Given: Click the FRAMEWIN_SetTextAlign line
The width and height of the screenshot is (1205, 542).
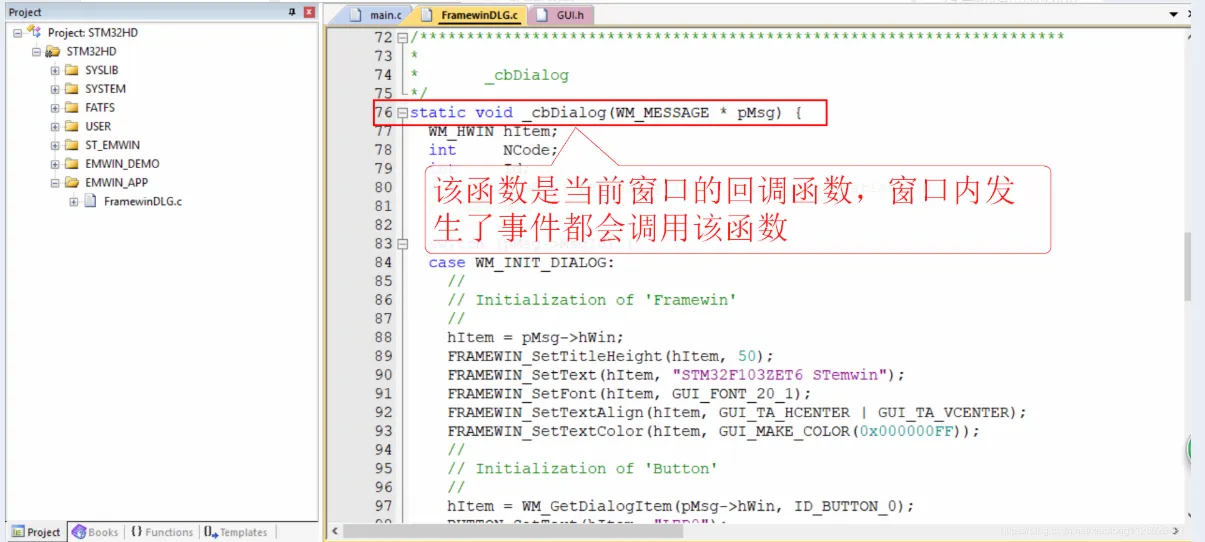Looking at the screenshot, I should [x=737, y=412].
